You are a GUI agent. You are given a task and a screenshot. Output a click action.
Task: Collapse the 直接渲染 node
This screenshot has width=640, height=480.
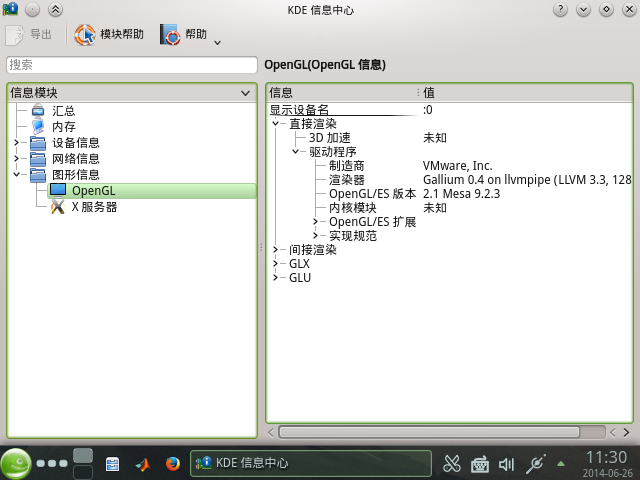coord(276,123)
